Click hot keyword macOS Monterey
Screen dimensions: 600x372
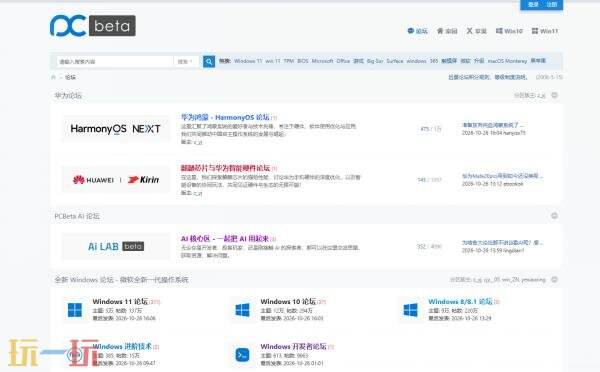(x=507, y=61)
